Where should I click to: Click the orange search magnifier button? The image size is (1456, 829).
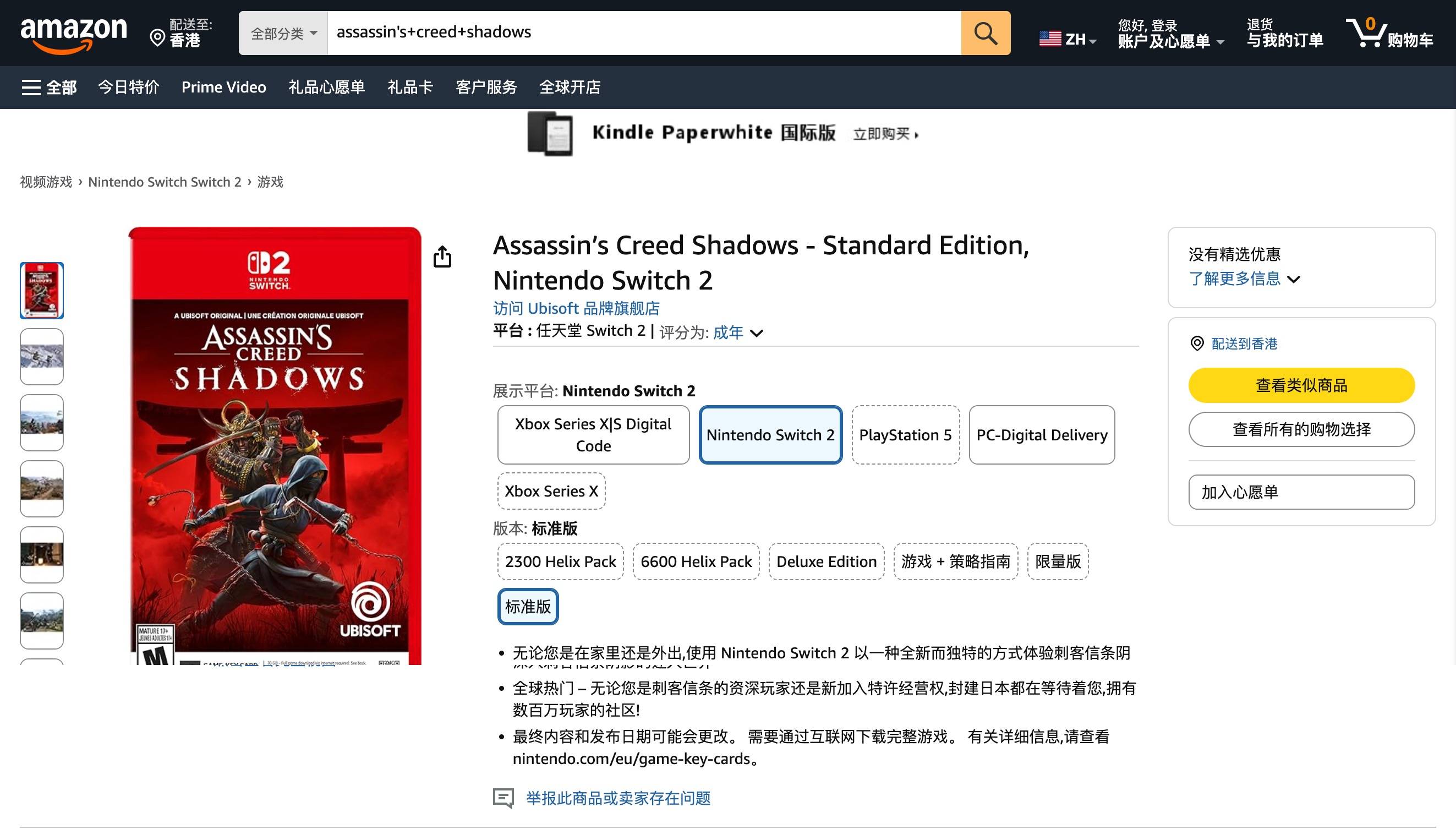[x=985, y=33]
